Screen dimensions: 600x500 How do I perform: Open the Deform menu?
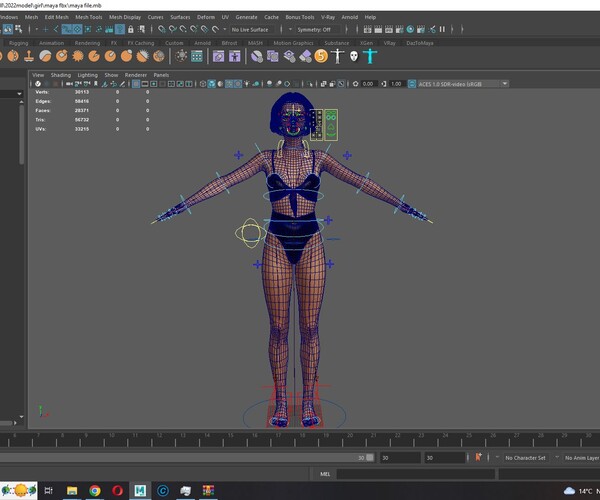click(x=206, y=17)
